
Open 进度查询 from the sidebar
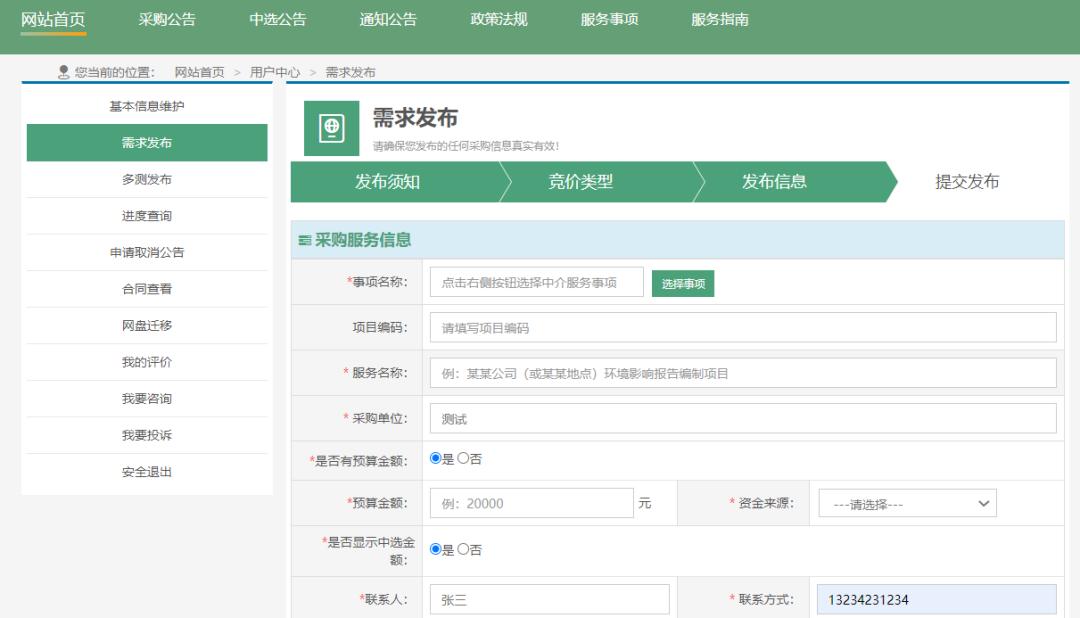(147, 216)
